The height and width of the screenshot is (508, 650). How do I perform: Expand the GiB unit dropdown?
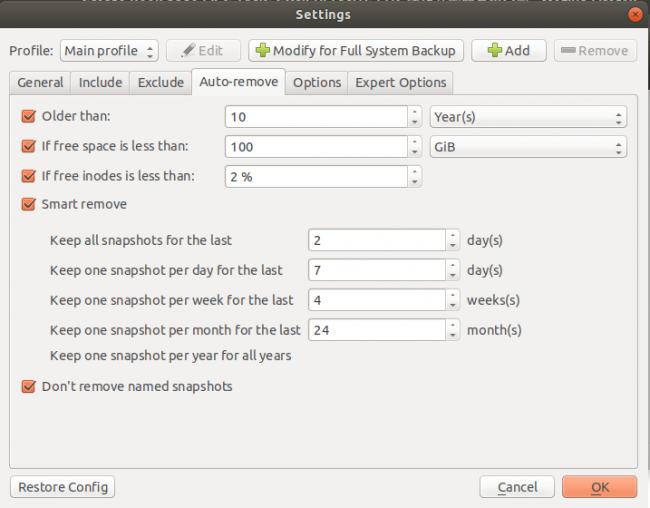[528, 147]
